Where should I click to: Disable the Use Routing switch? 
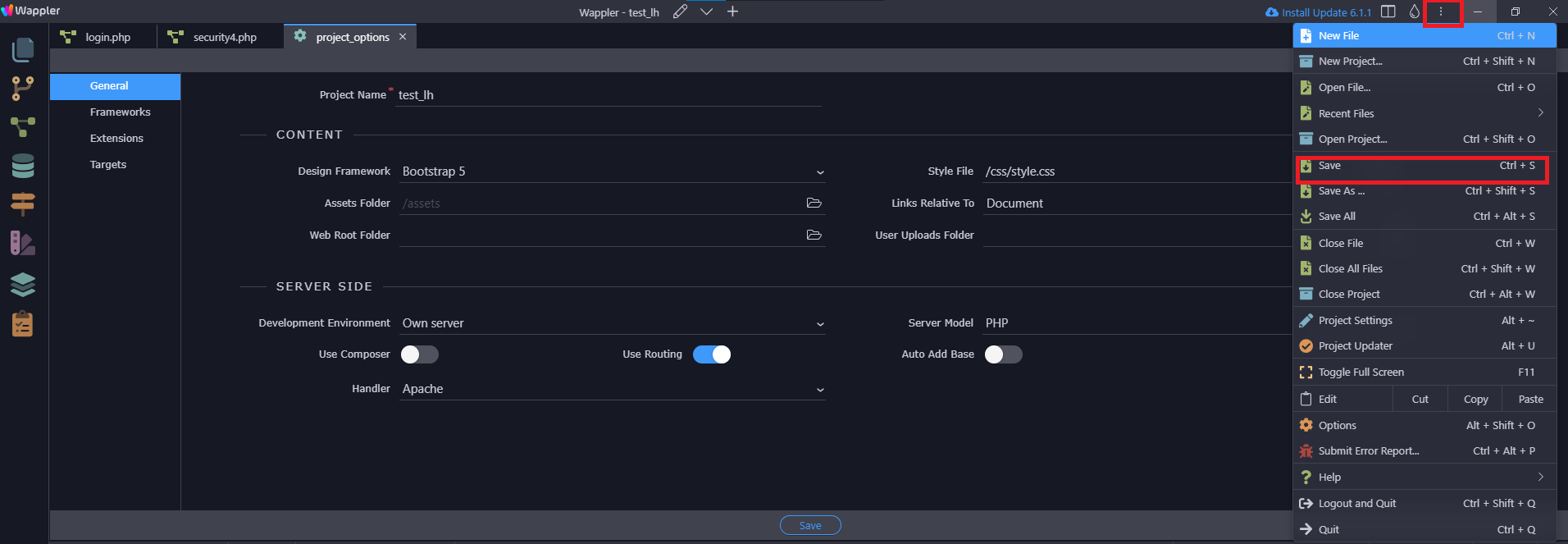pos(712,354)
